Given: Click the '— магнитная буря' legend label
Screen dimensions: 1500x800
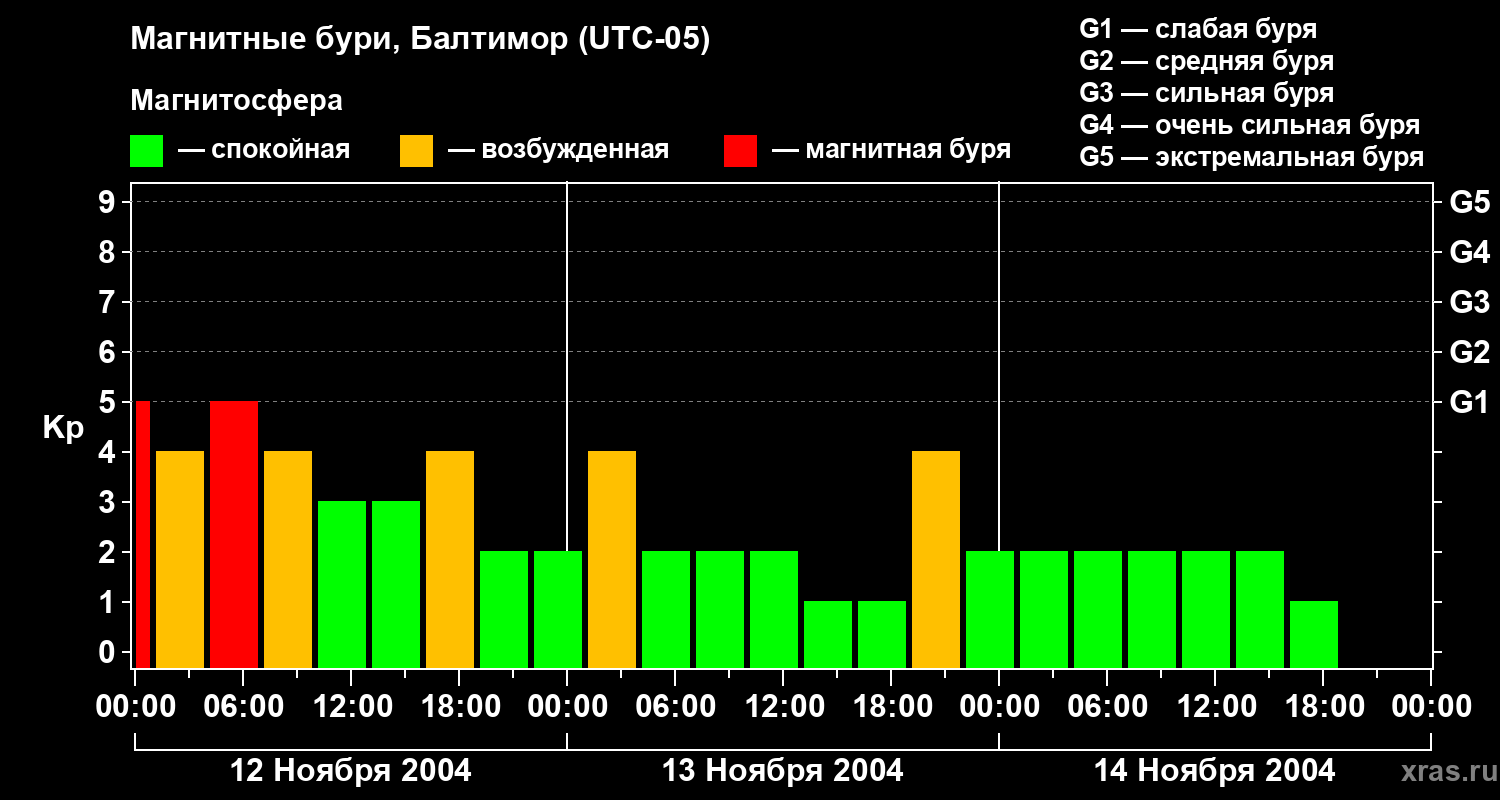Looking at the screenshot, I should coord(891,151).
